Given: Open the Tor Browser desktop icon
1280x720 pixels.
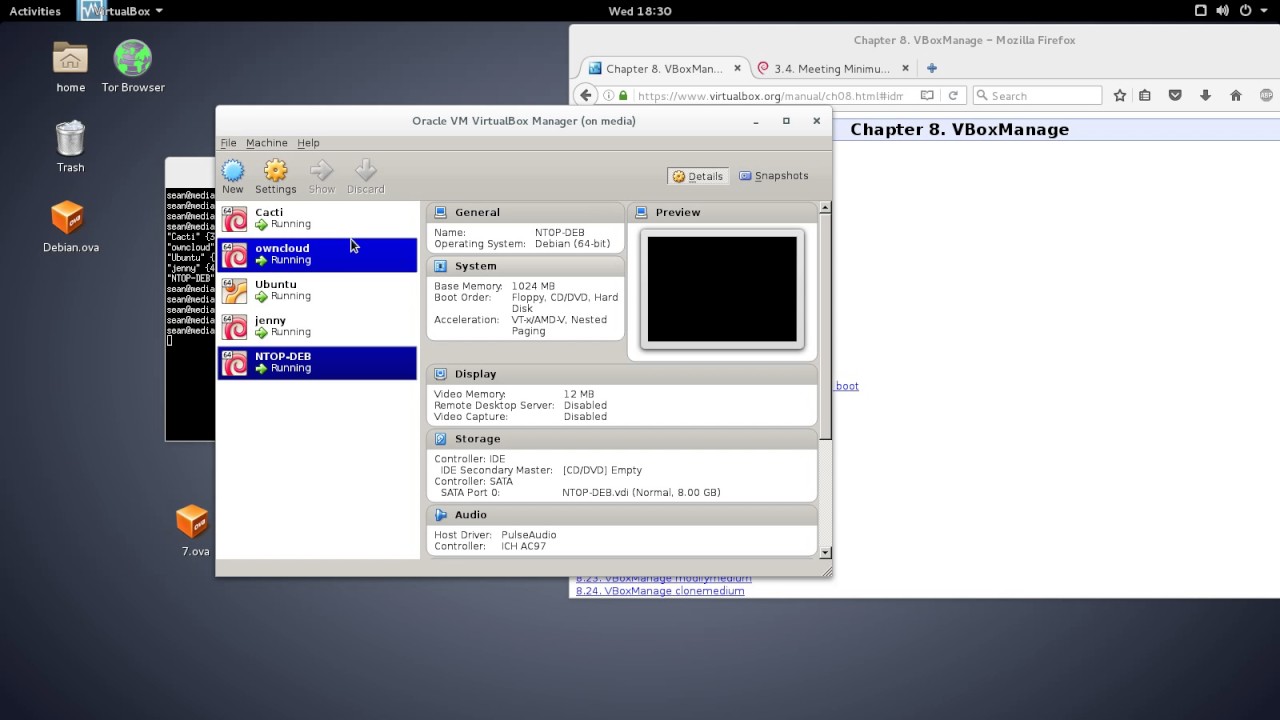Looking at the screenshot, I should pyautogui.click(x=133, y=66).
